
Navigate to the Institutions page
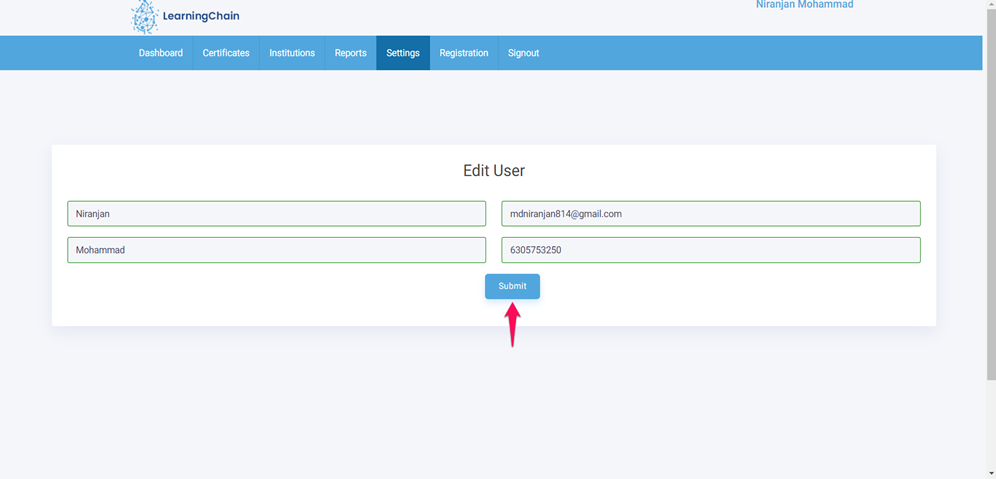(292, 53)
